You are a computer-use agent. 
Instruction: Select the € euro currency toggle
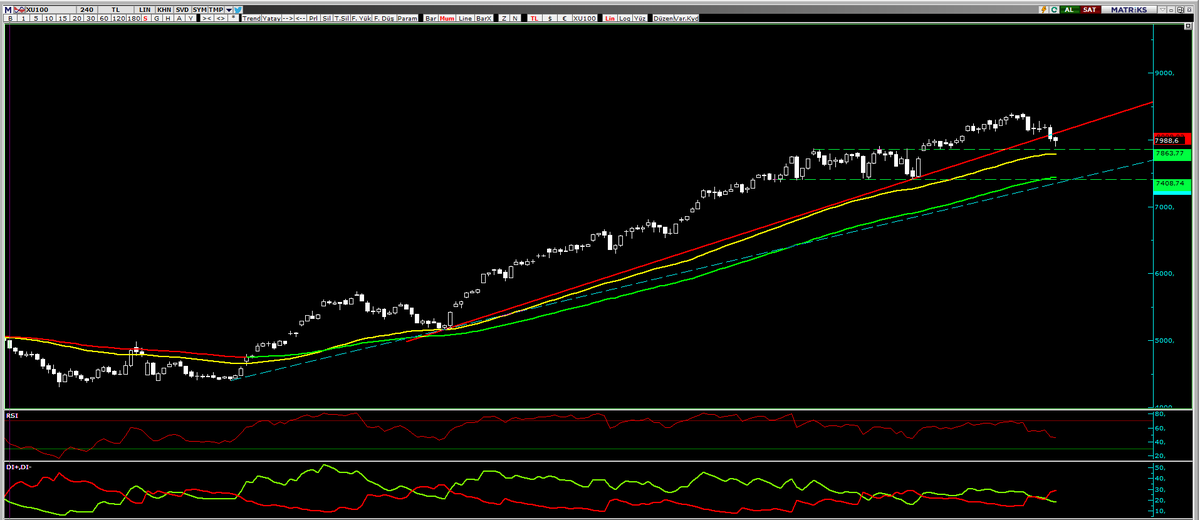564,19
